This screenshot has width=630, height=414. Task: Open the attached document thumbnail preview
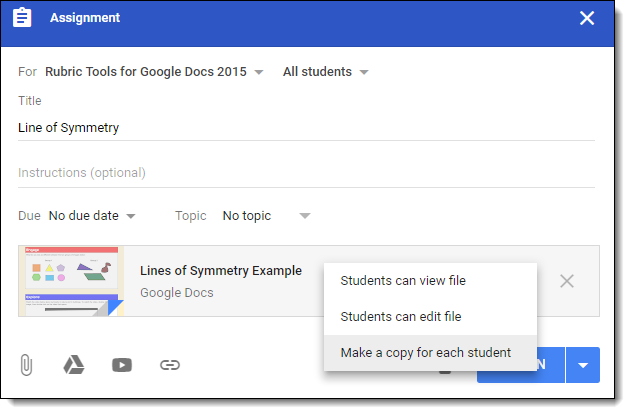(69, 281)
